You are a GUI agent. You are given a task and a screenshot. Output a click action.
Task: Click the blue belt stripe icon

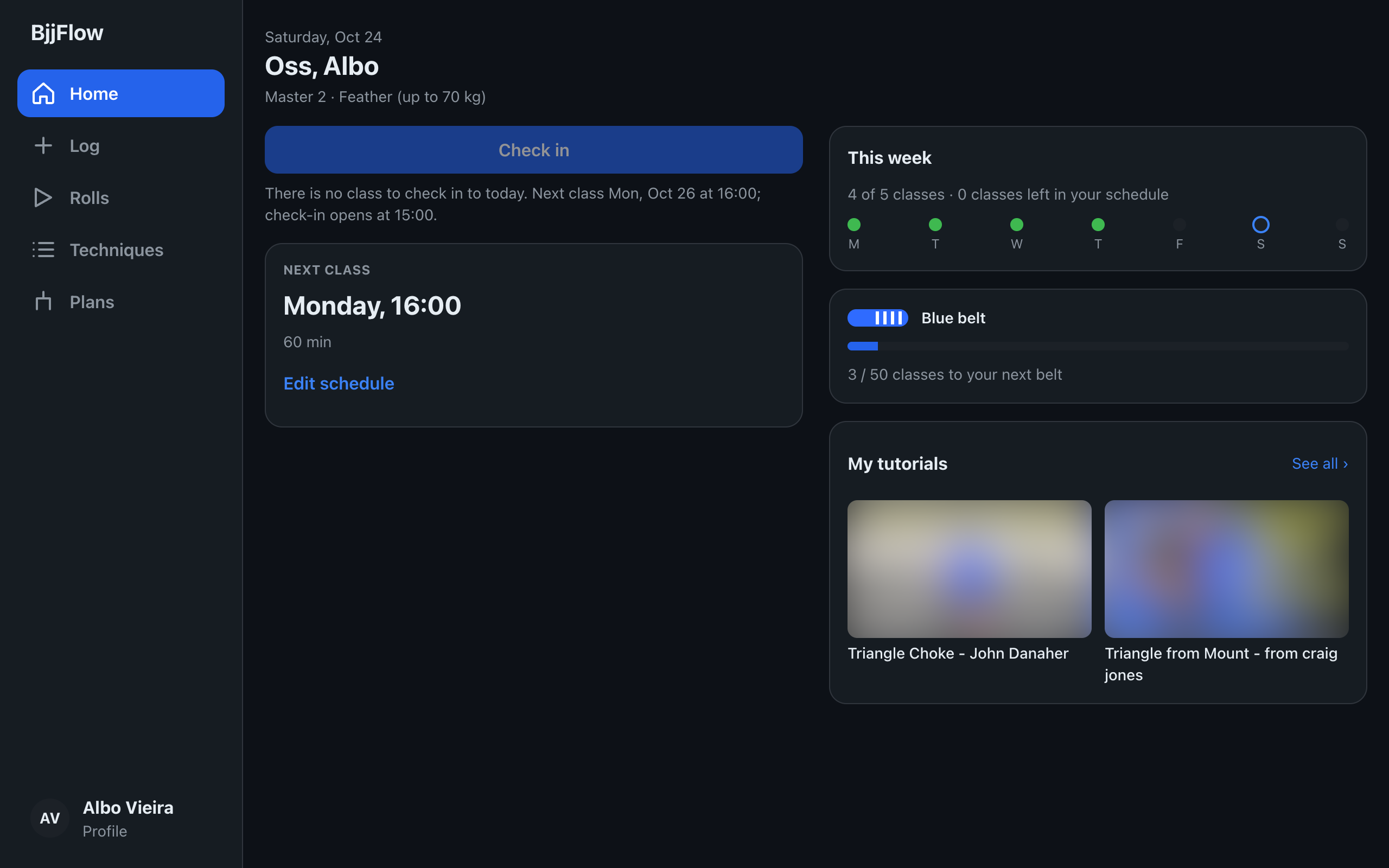click(877, 318)
